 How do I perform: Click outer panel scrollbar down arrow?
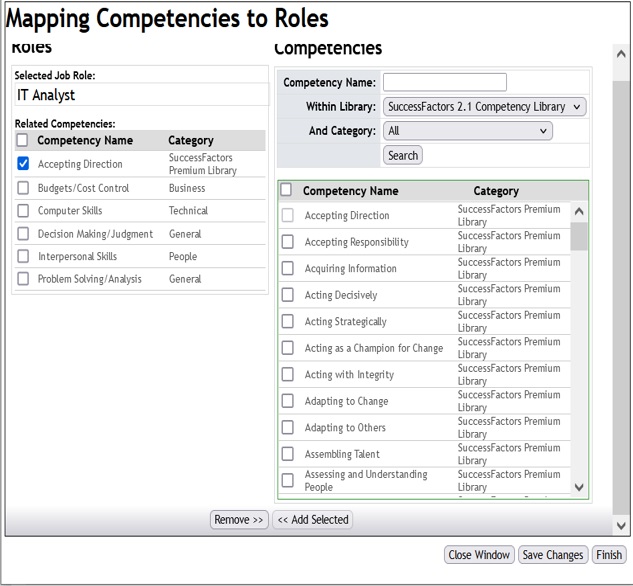621,525
